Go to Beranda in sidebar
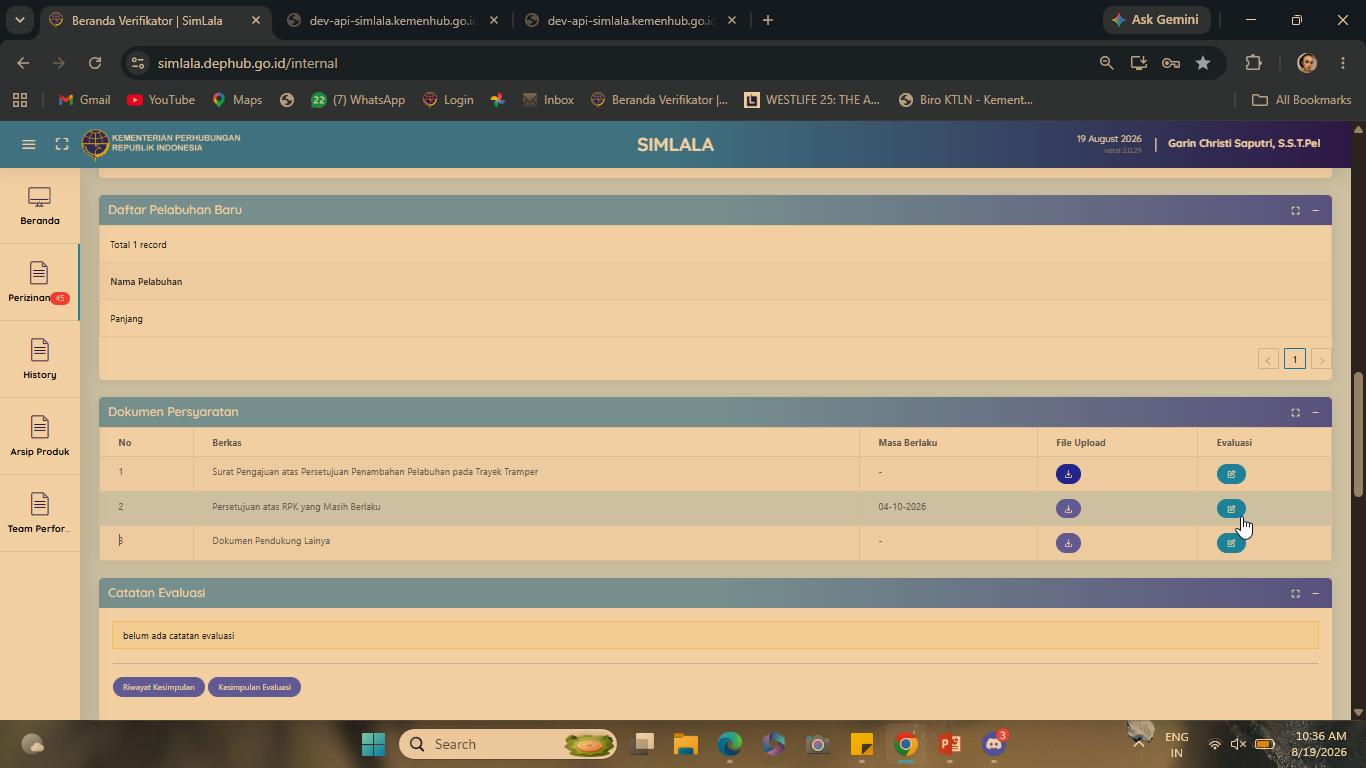Viewport: 1366px width, 768px height. point(40,206)
